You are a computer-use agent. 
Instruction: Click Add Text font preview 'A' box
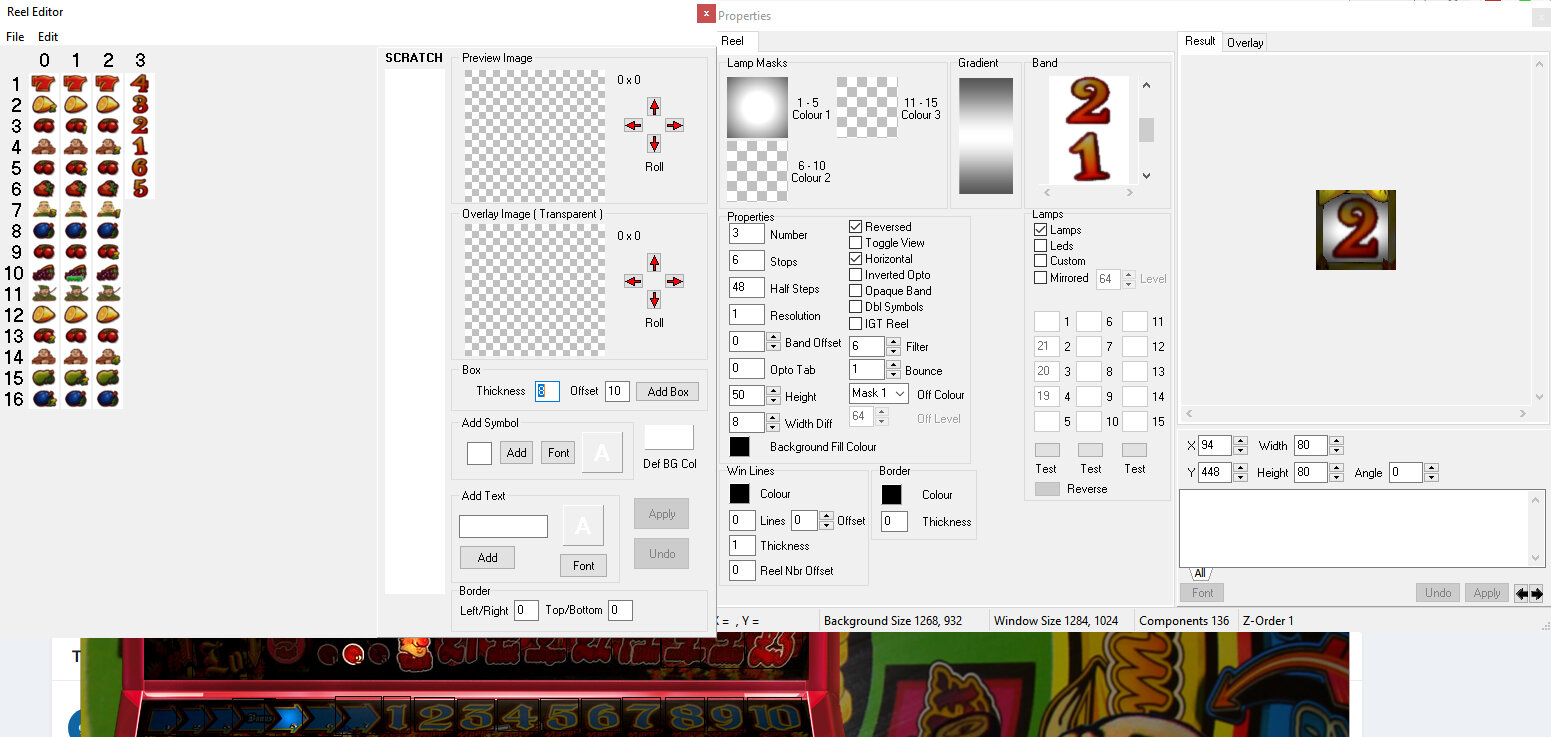[x=583, y=525]
